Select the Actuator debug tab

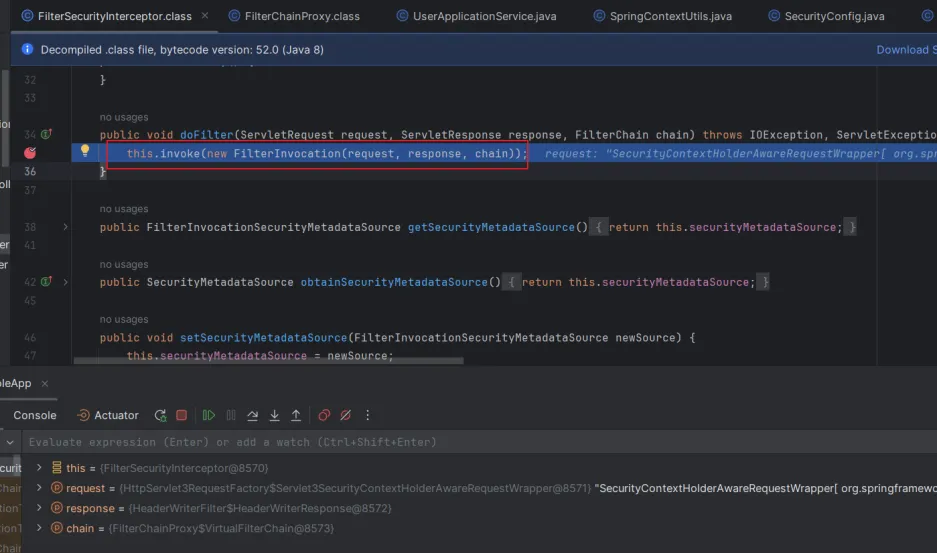click(109, 415)
